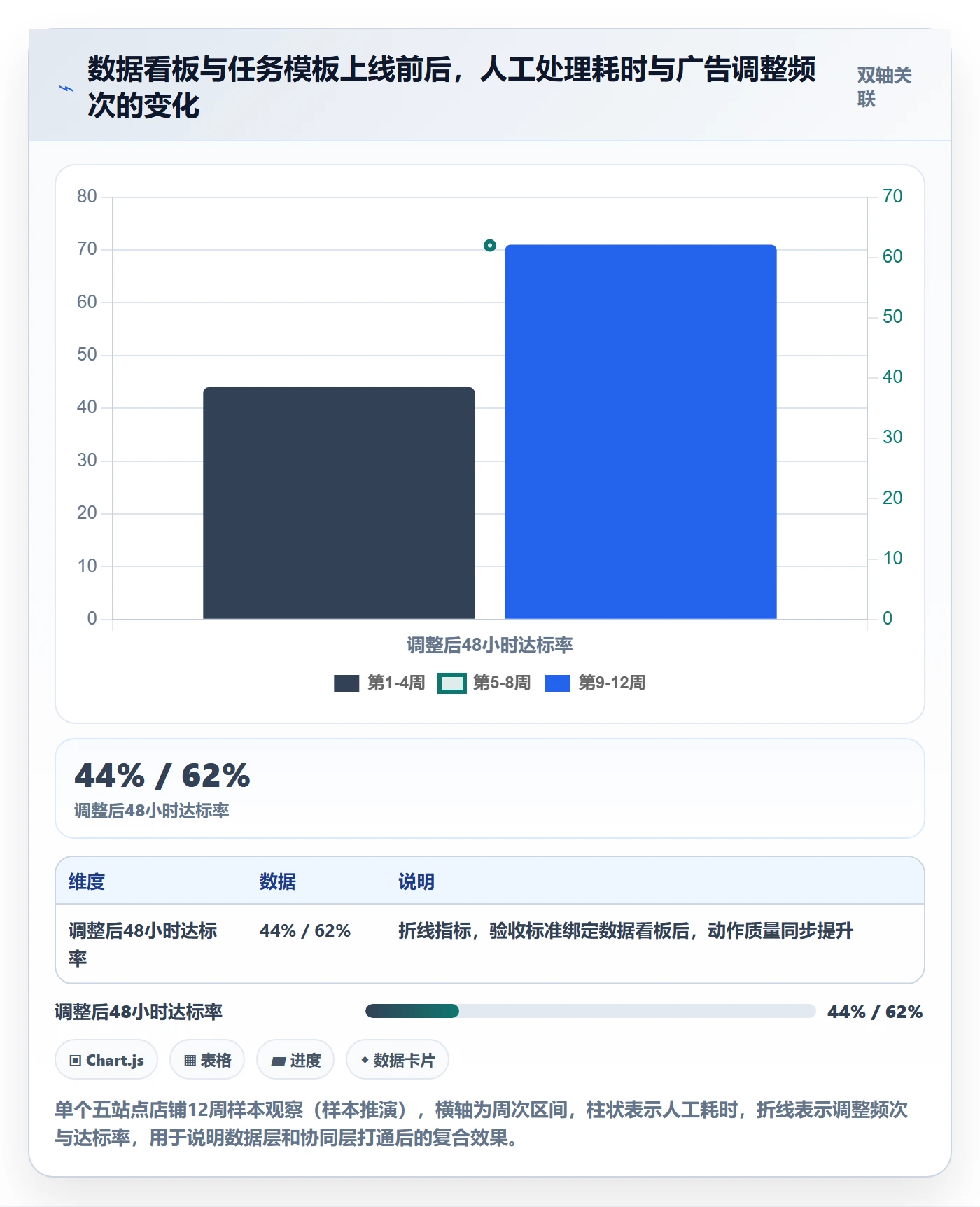Click the green progress bar track
The image size is (980, 1207).
click(590, 1011)
